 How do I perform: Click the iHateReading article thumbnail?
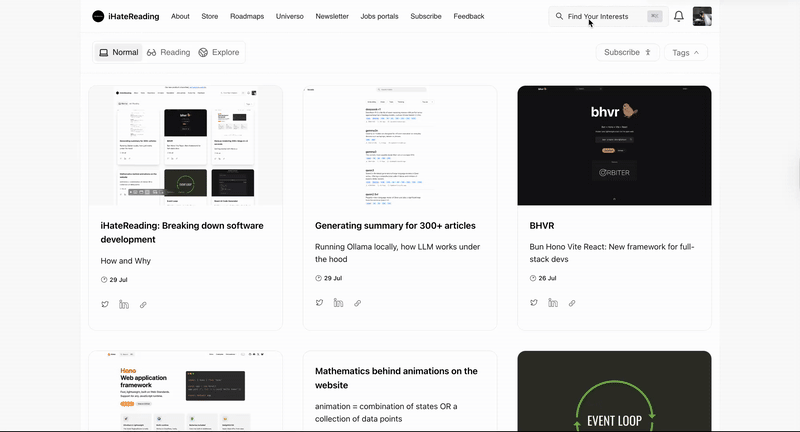pyautogui.click(x=186, y=146)
